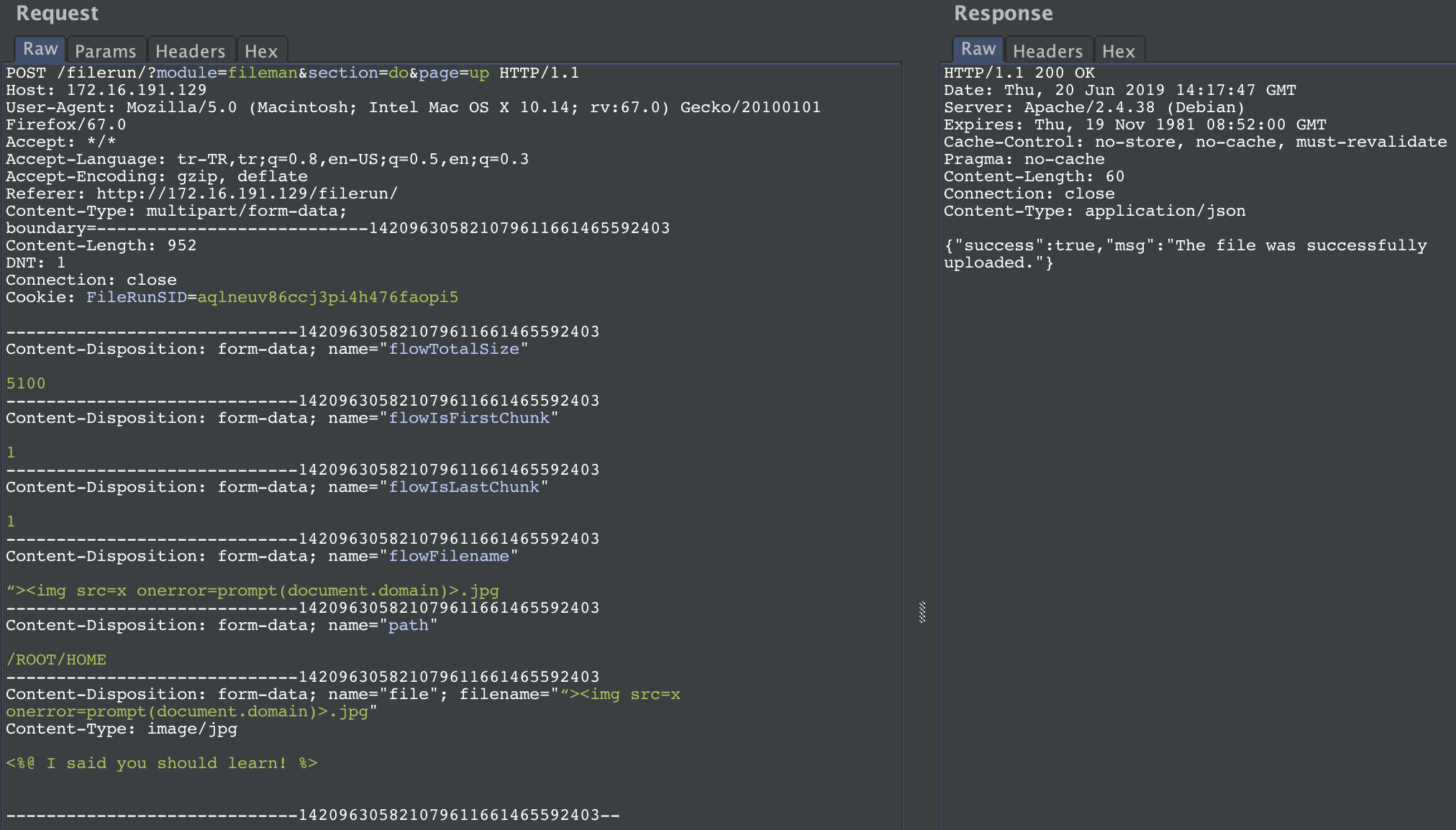Select the Response Raw tab
Viewport: 1456px width, 830px height.
(978, 50)
